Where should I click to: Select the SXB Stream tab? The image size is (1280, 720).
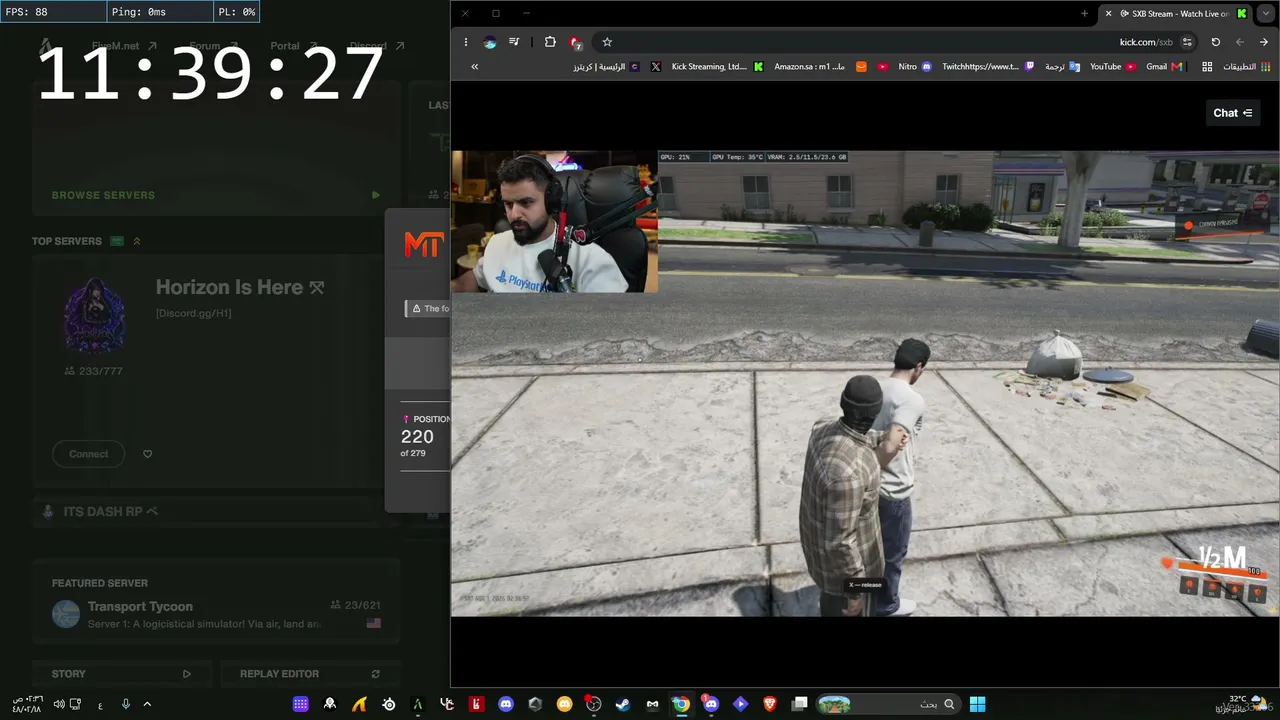point(1176,14)
